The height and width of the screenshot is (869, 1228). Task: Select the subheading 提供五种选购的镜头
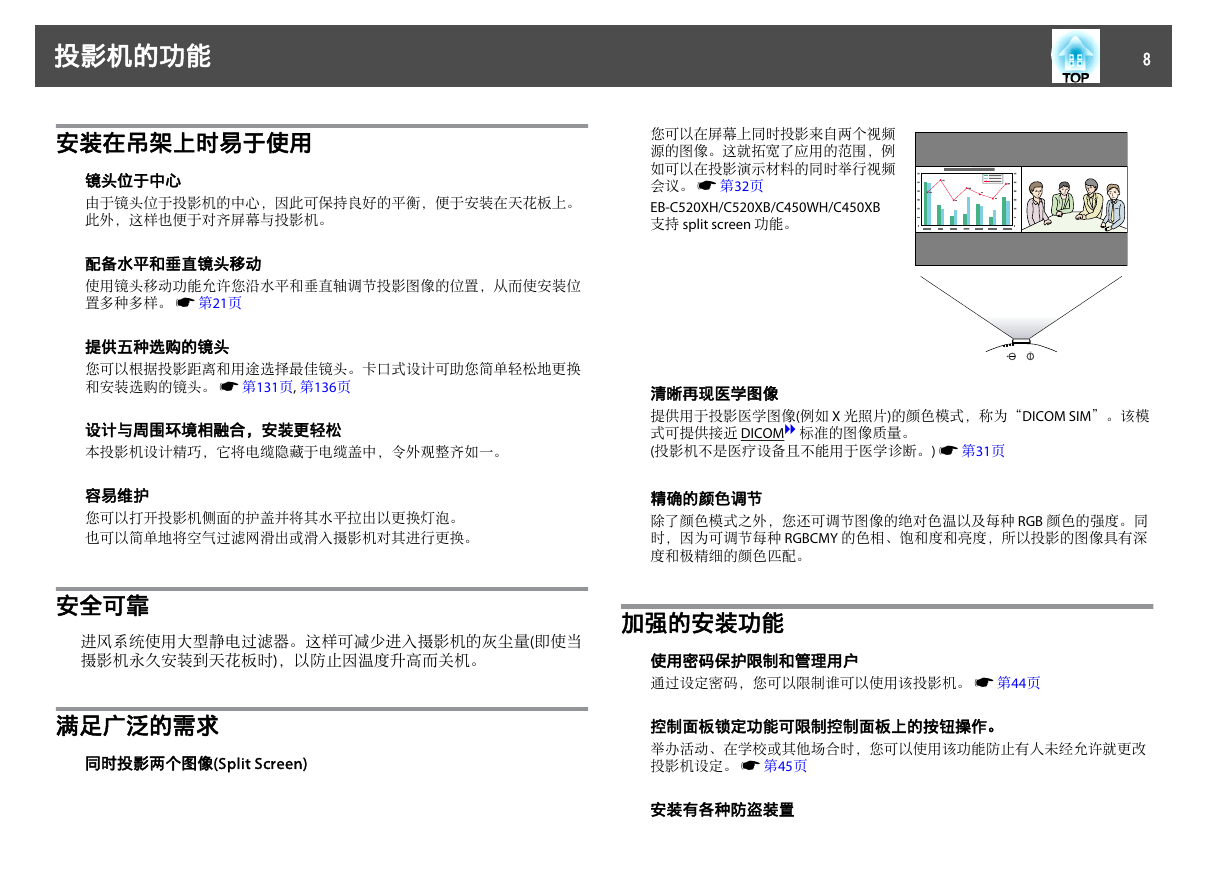tap(157, 347)
